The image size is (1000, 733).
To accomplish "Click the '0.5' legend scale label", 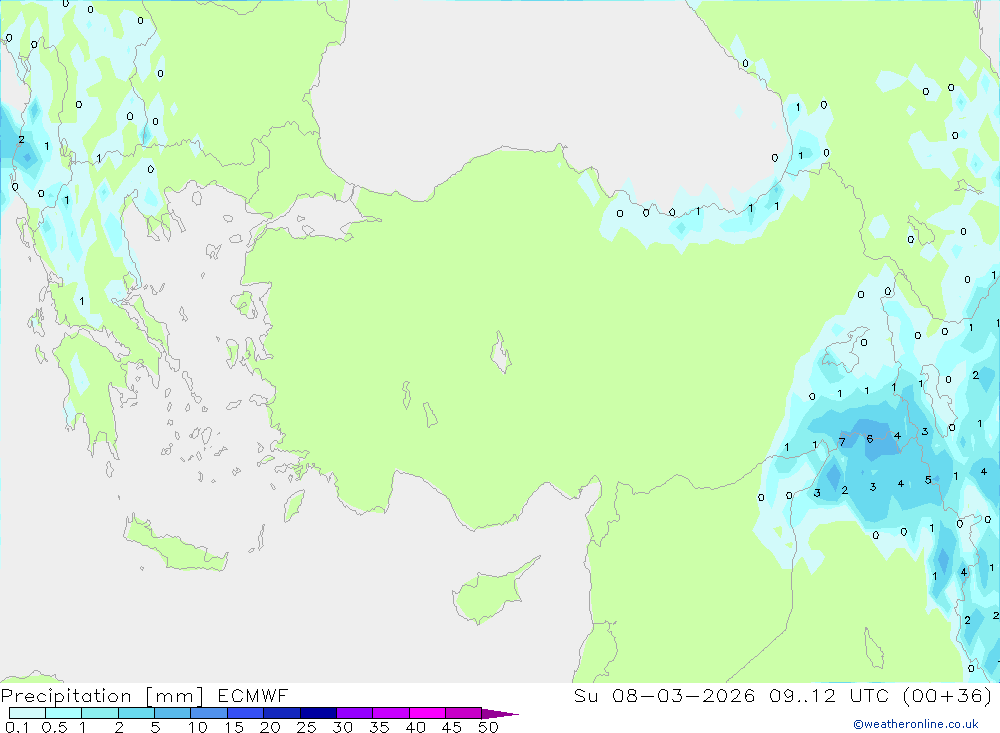I will 54,727.
